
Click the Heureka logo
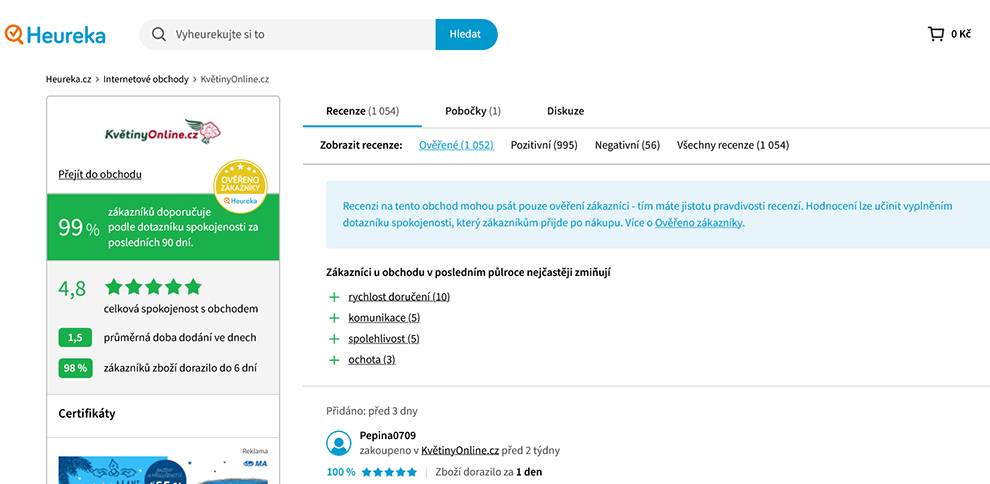click(x=55, y=34)
